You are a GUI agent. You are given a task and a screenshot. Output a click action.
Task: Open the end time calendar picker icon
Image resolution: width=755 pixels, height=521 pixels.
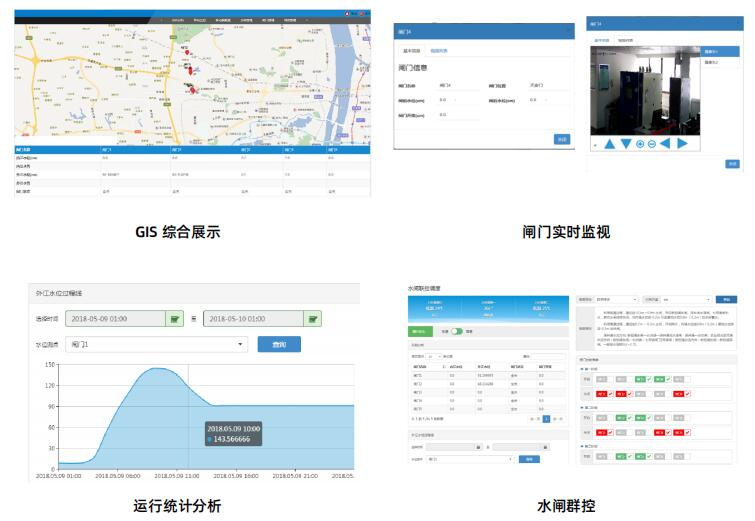pyautogui.click(x=314, y=319)
